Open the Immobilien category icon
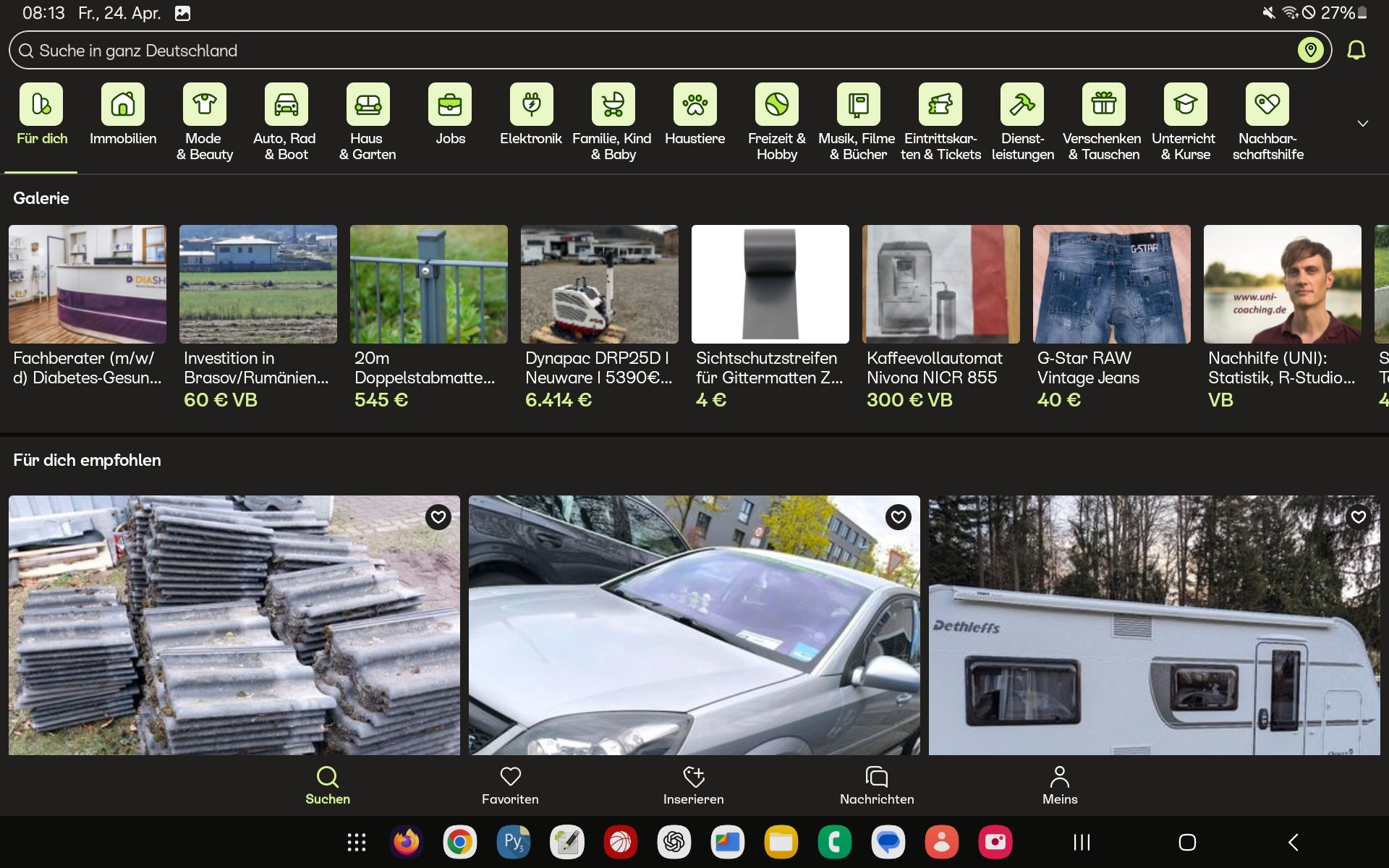Viewport: 1389px width, 868px height. coord(123,105)
